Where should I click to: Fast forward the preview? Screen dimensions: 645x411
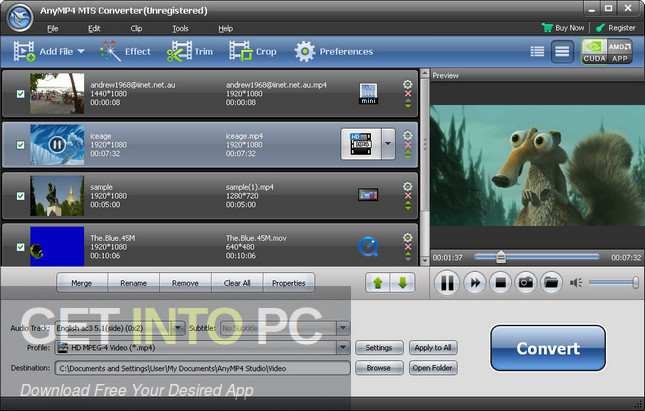click(x=475, y=283)
